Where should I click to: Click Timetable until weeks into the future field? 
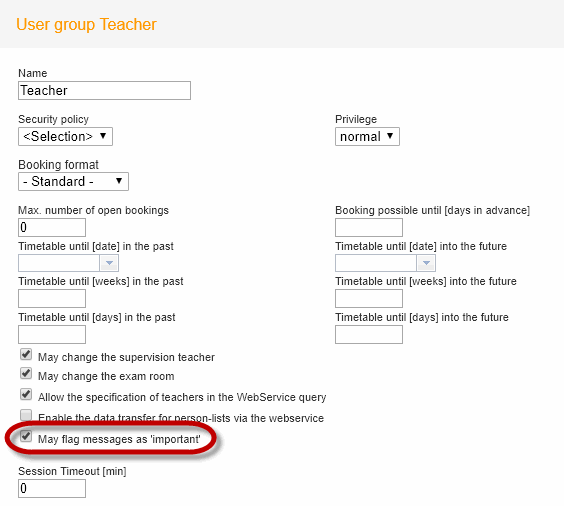click(369, 298)
